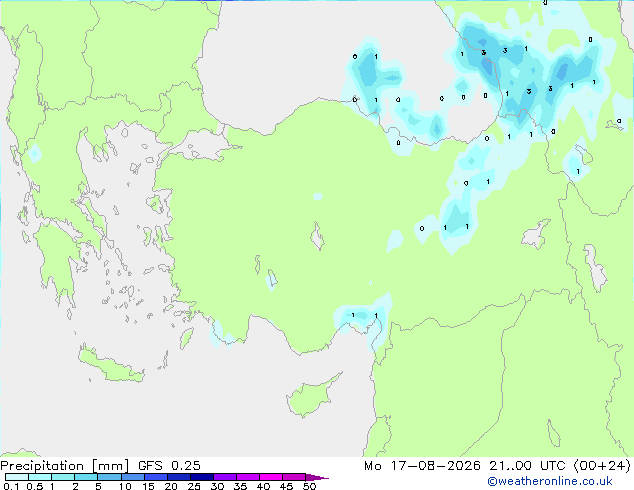The width and height of the screenshot is (634, 490).
Task: Click the '0.5' legend scale label
Action: [34, 486]
